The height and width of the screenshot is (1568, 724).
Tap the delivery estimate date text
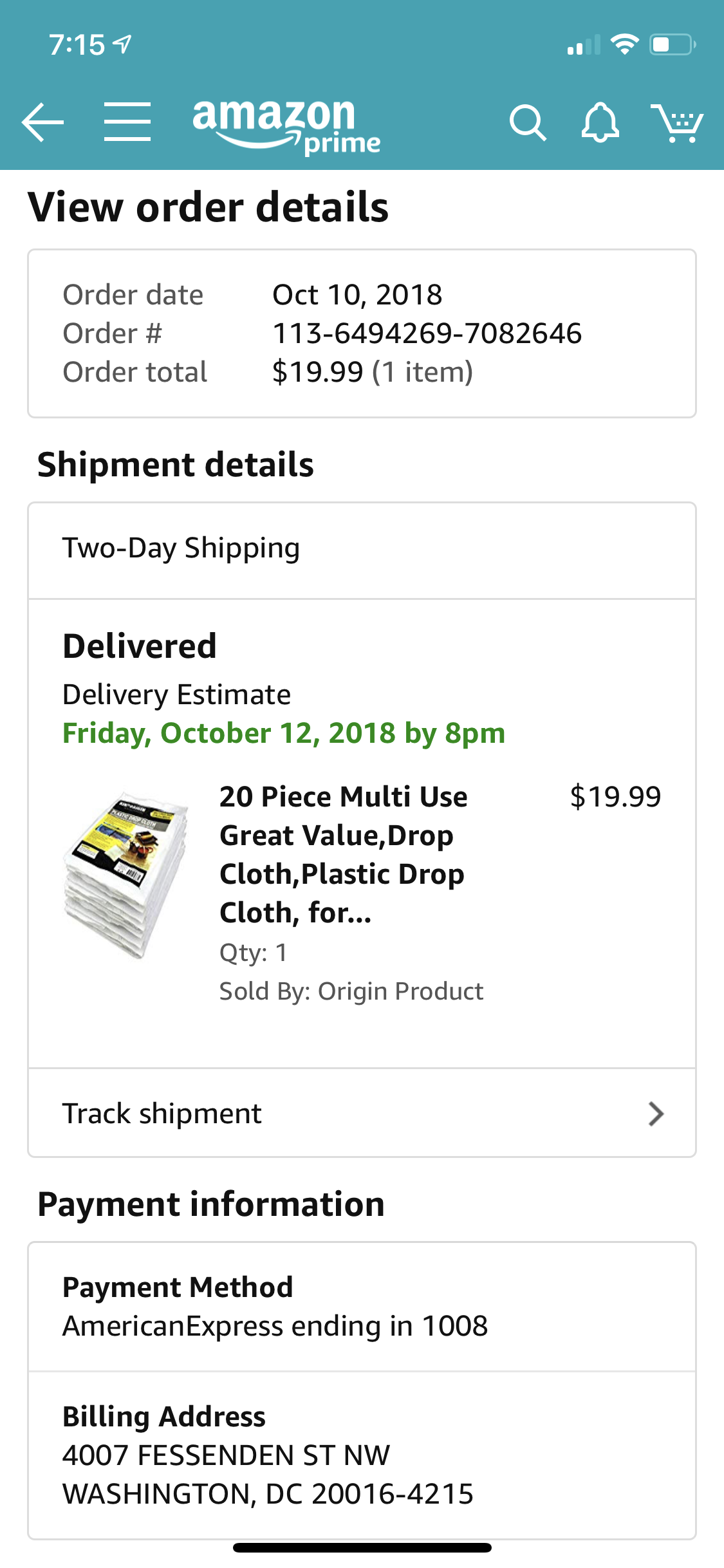point(283,733)
